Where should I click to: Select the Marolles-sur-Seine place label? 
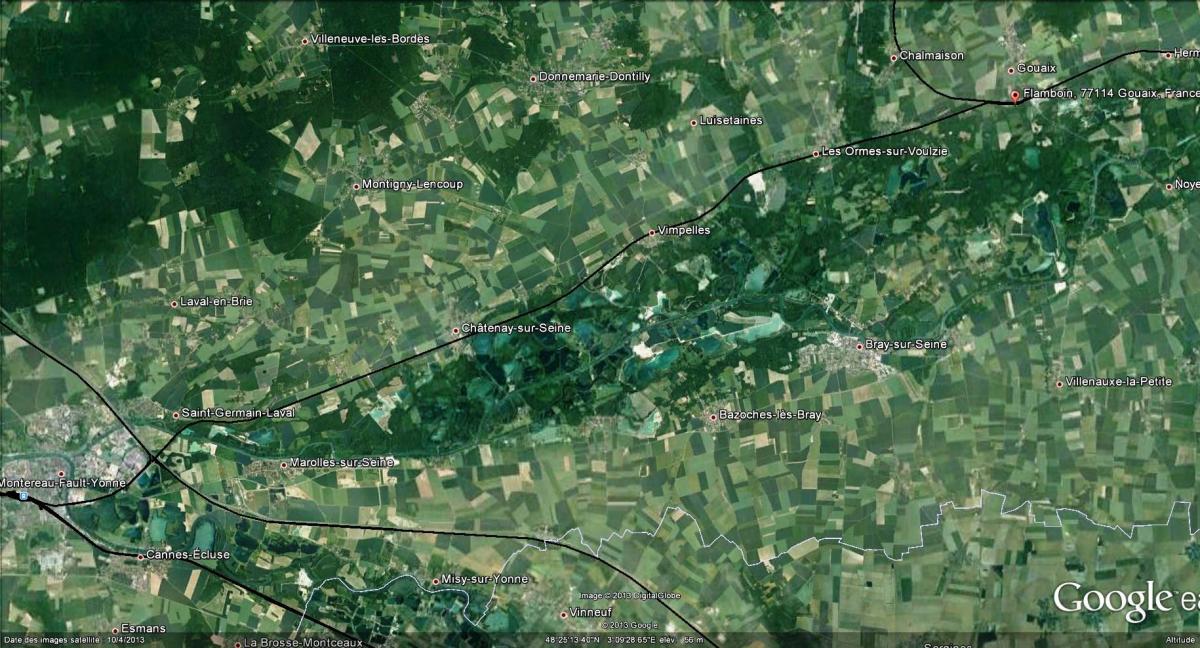[x=342, y=462]
